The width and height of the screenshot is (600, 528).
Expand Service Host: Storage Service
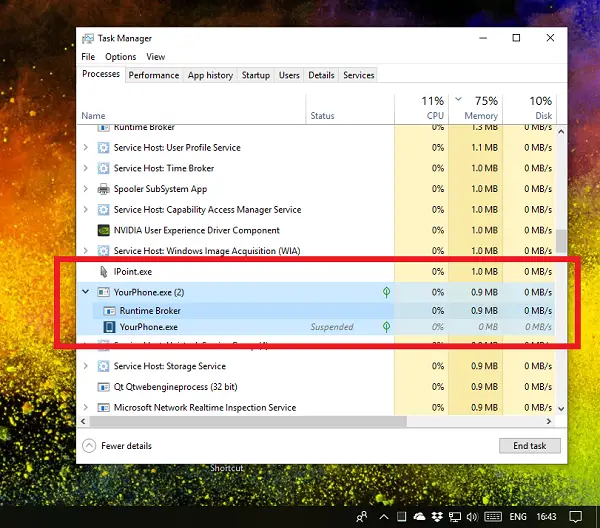click(86, 366)
